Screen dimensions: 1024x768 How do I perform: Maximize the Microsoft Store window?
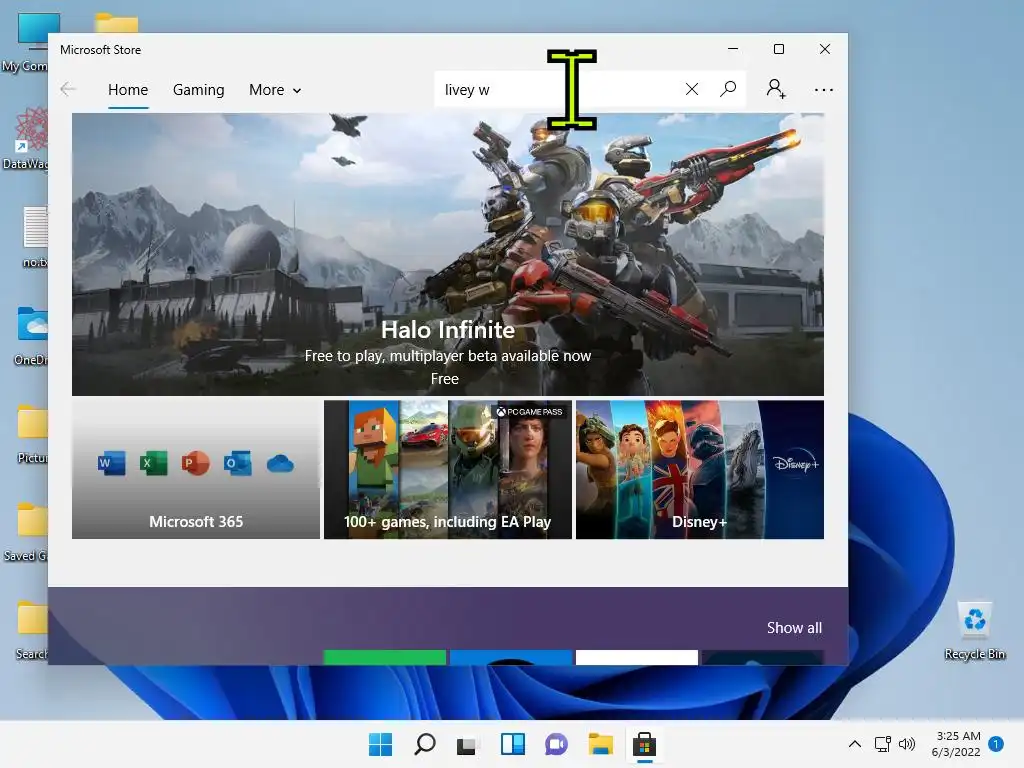coord(778,49)
